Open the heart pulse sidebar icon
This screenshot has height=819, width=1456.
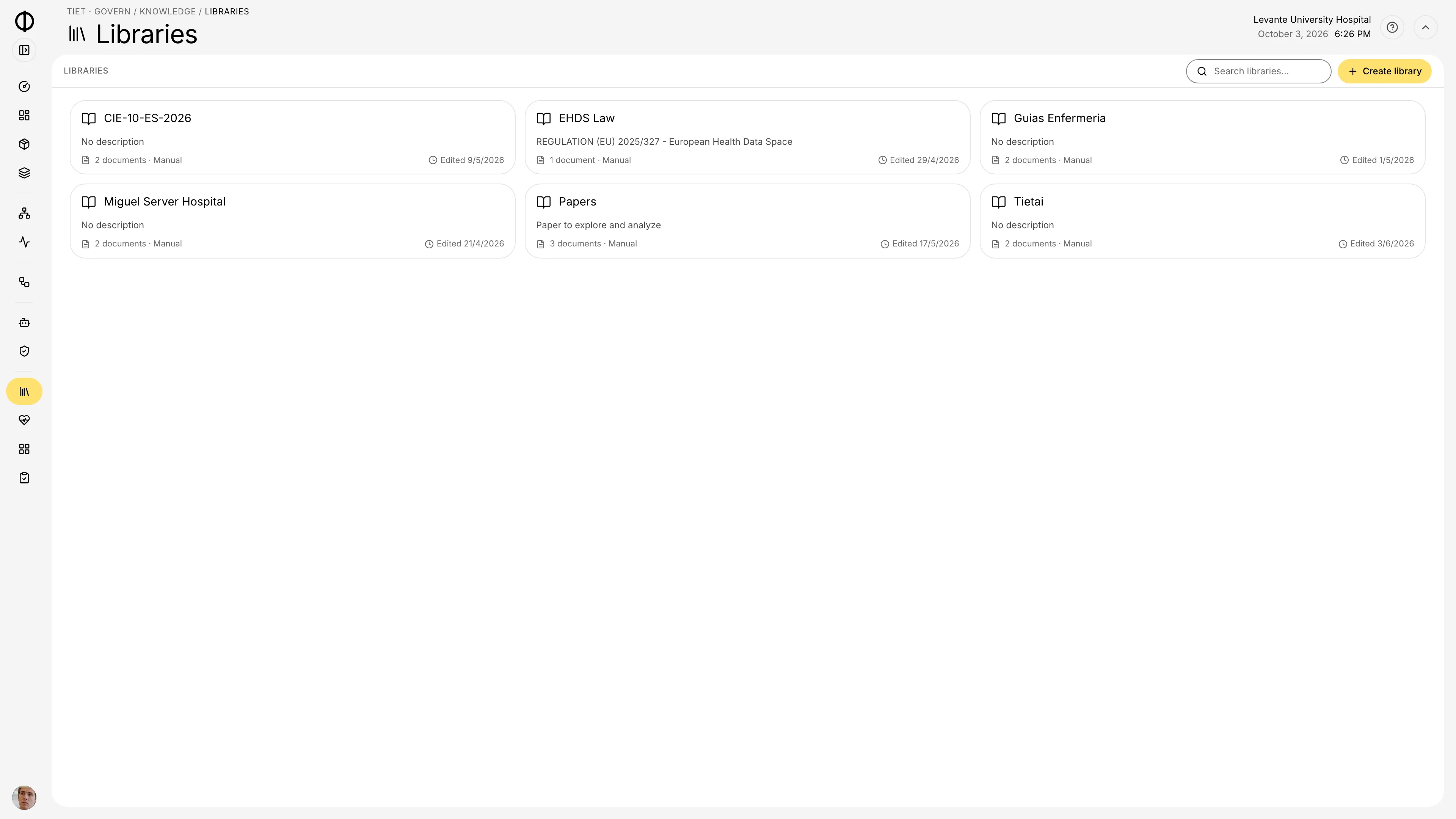coord(24,420)
